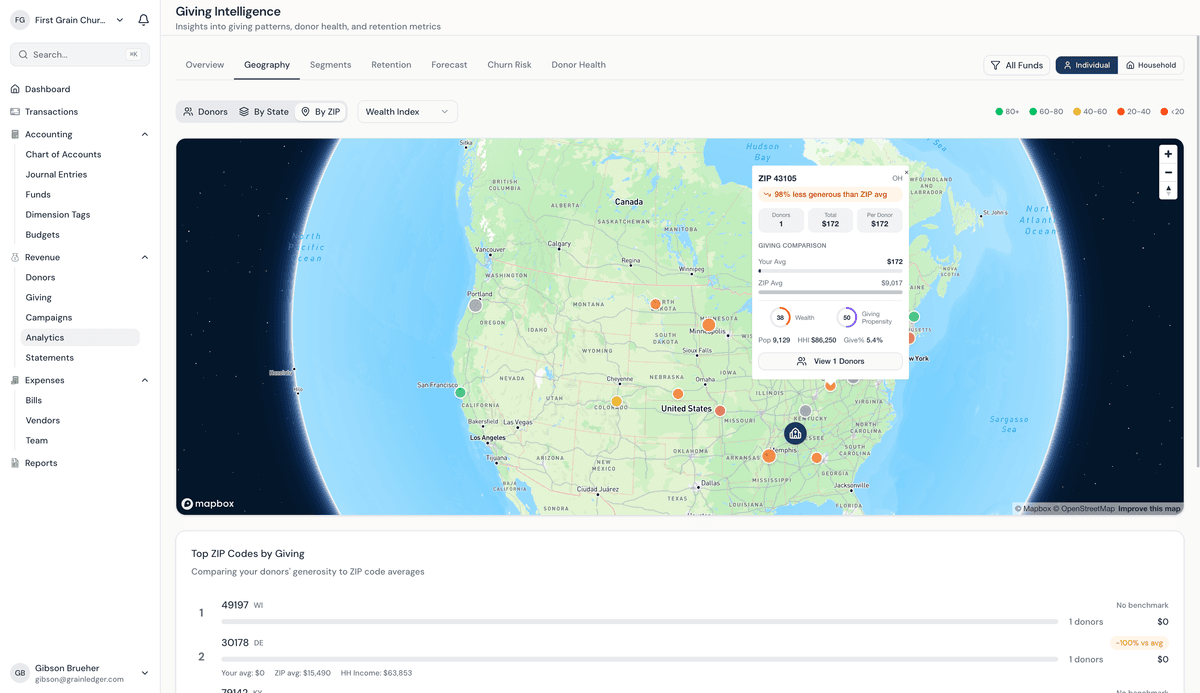
Task: Zoom out on the map
Action: (1168, 172)
